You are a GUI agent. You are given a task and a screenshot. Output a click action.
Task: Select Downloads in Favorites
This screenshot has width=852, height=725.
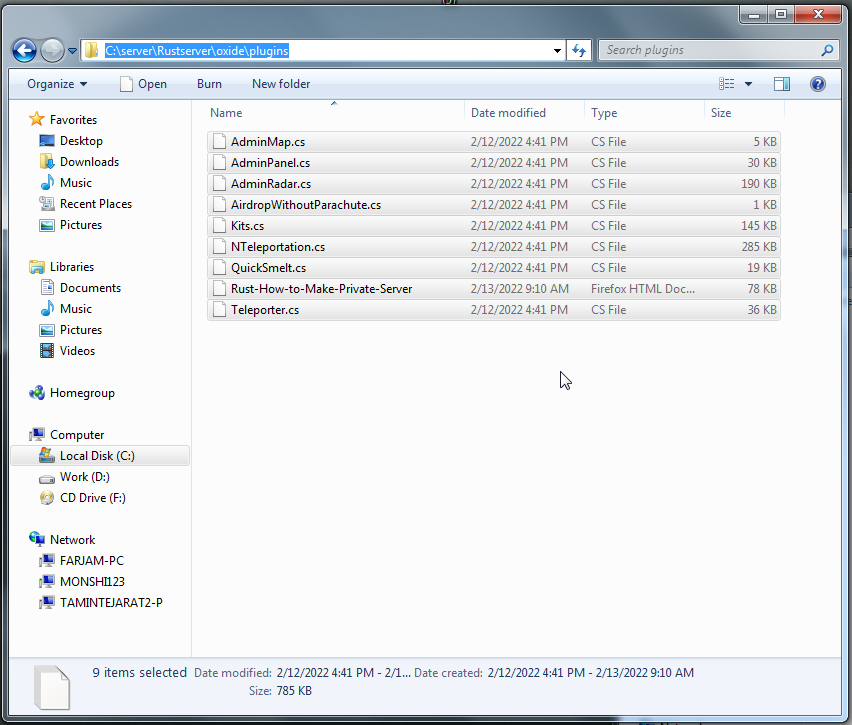[89, 162]
